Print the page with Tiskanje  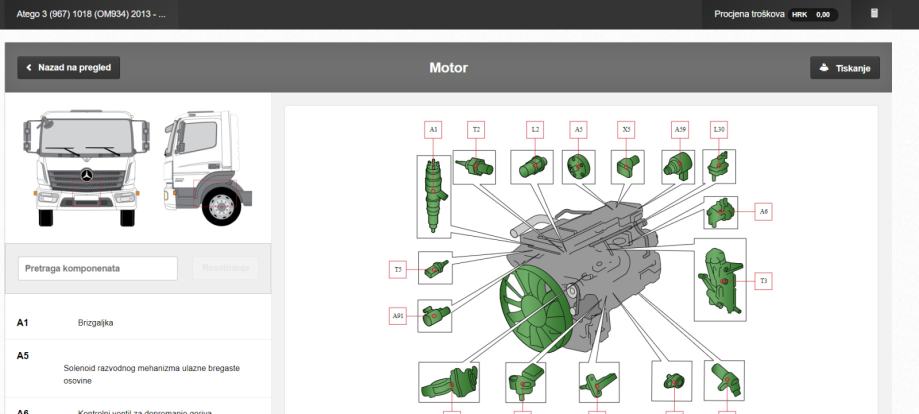tap(845, 67)
